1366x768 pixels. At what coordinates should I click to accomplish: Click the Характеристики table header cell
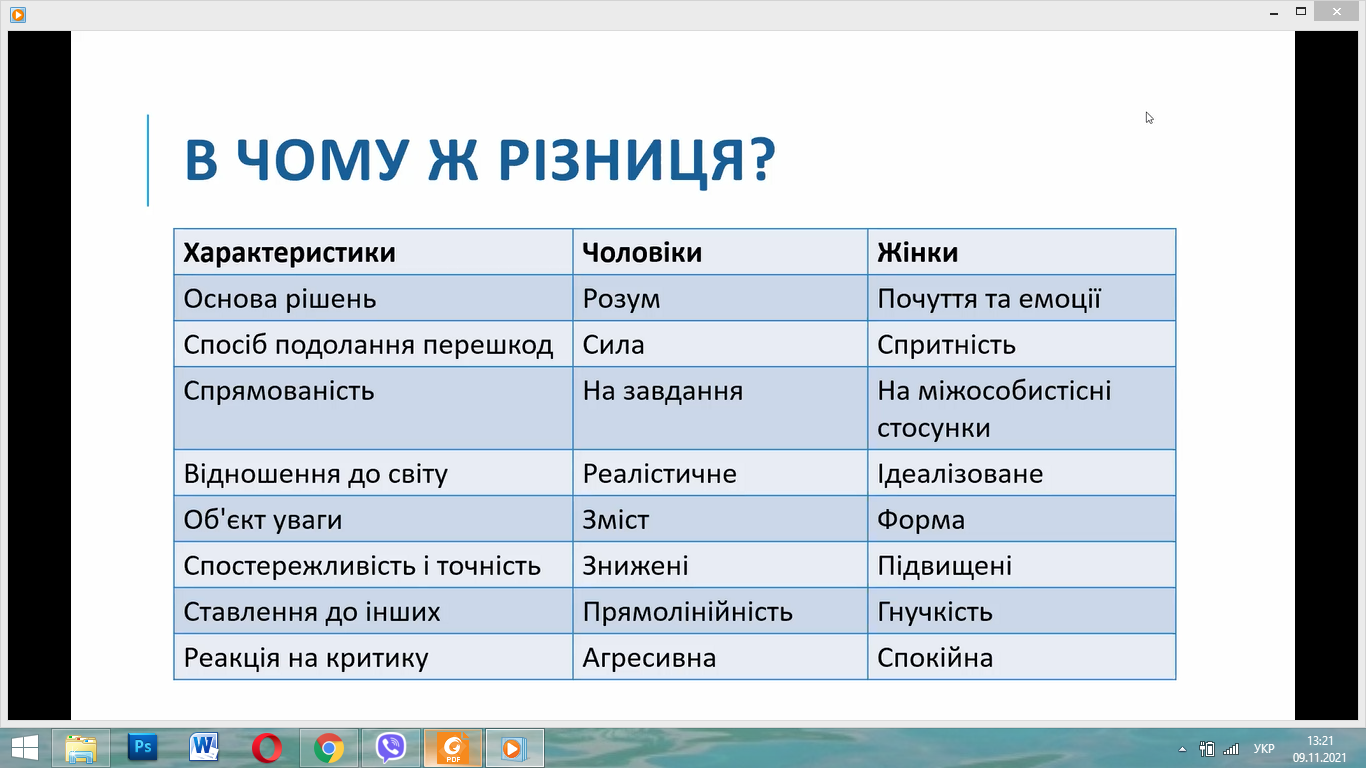pyautogui.click(x=373, y=252)
